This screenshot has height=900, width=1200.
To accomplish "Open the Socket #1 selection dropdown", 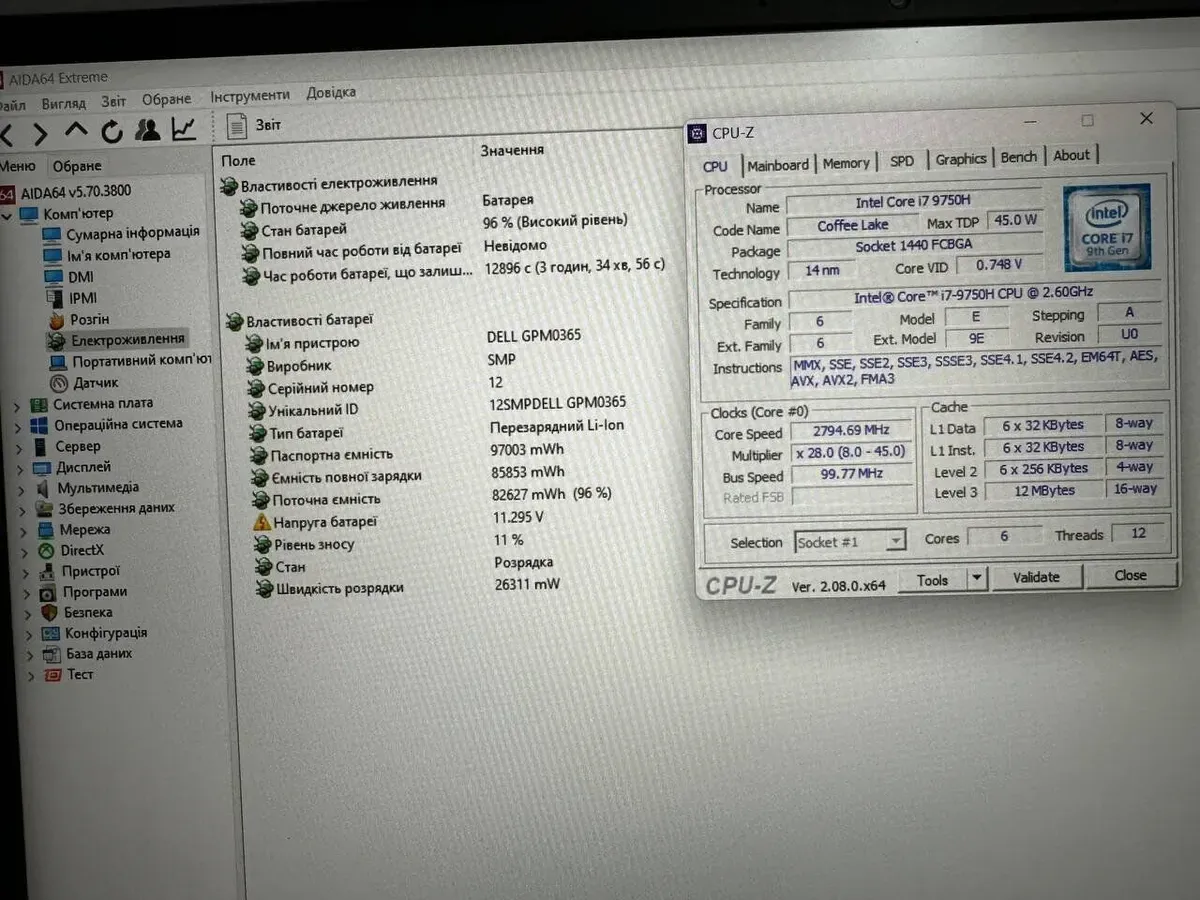I will (x=896, y=542).
